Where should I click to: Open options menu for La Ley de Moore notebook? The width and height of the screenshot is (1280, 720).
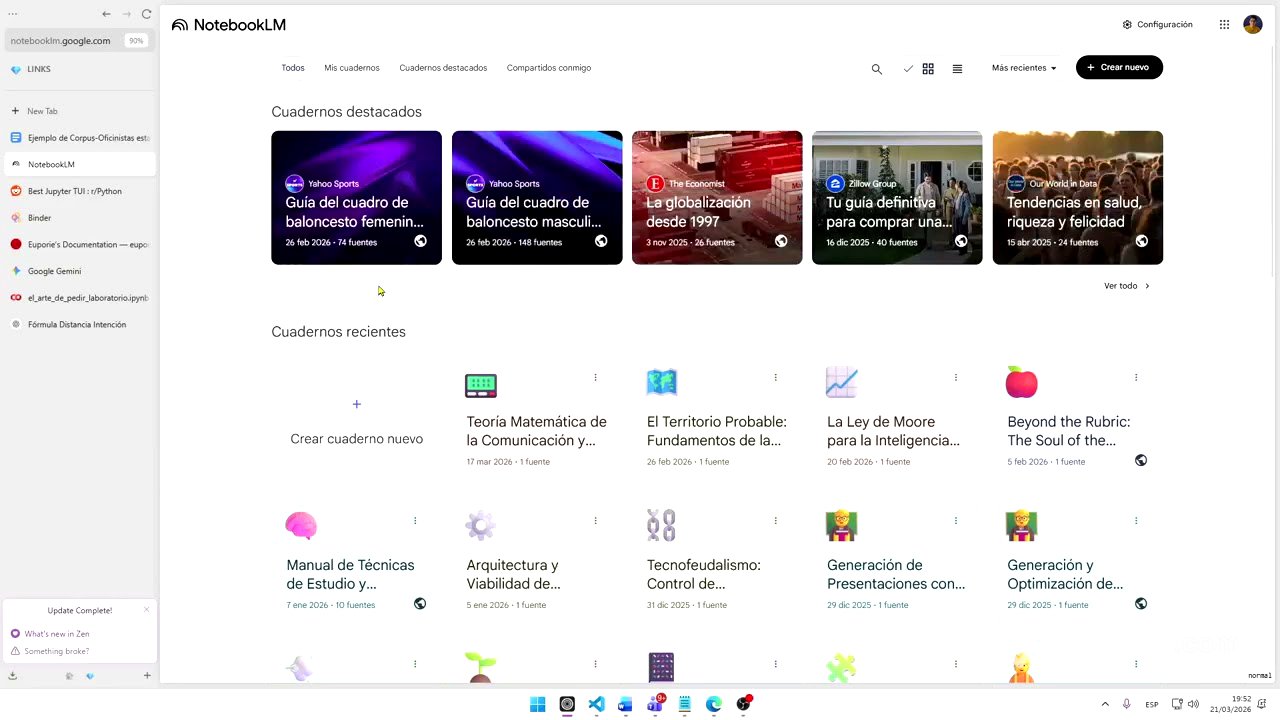955,377
